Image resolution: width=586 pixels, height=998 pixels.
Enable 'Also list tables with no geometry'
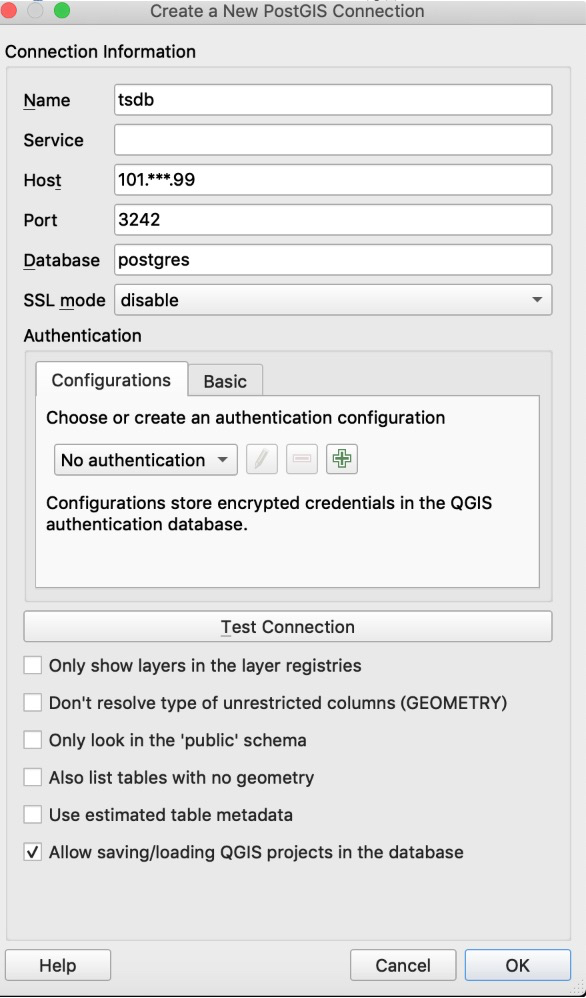point(32,777)
